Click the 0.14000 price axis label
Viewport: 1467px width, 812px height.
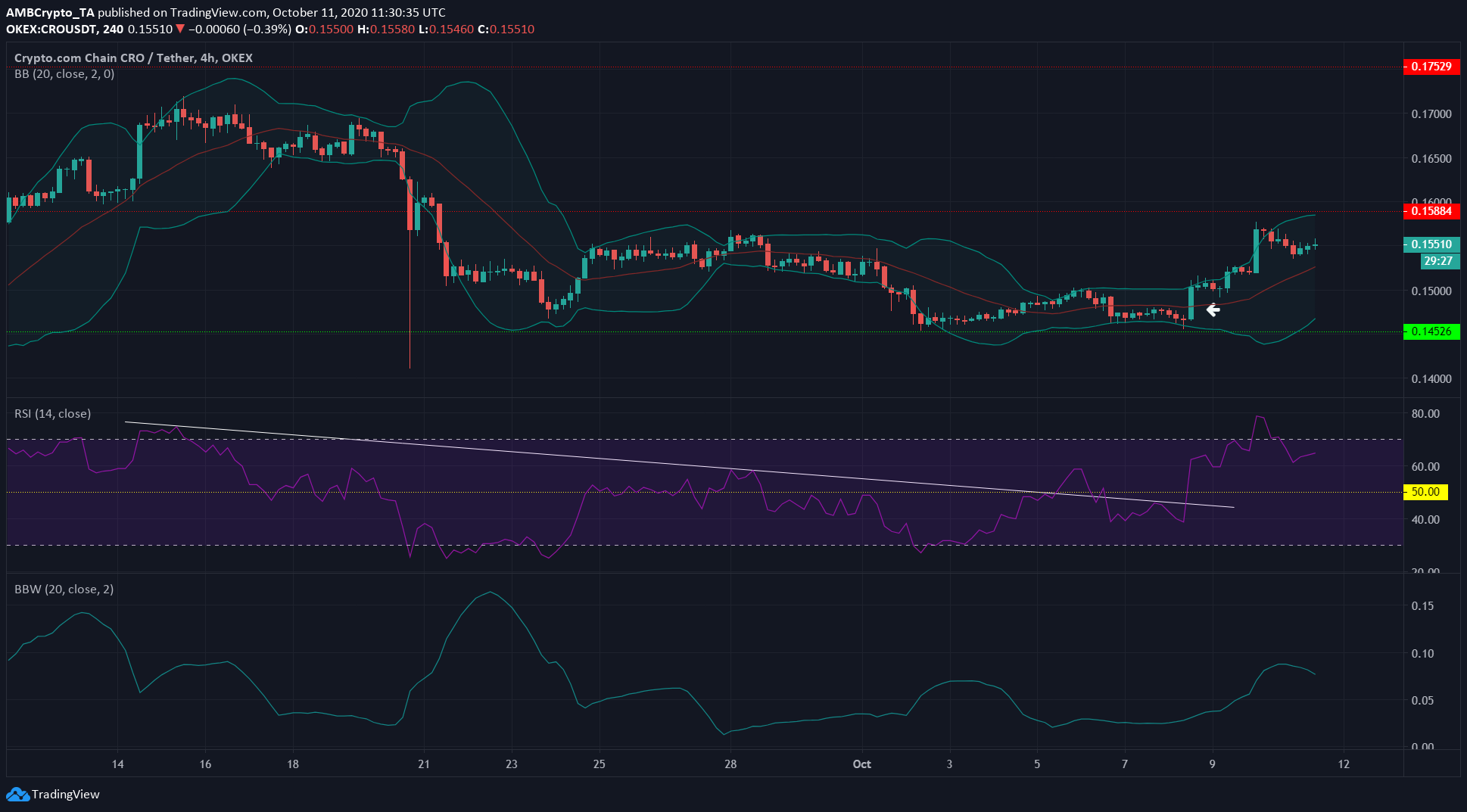[x=1431, y=379]
